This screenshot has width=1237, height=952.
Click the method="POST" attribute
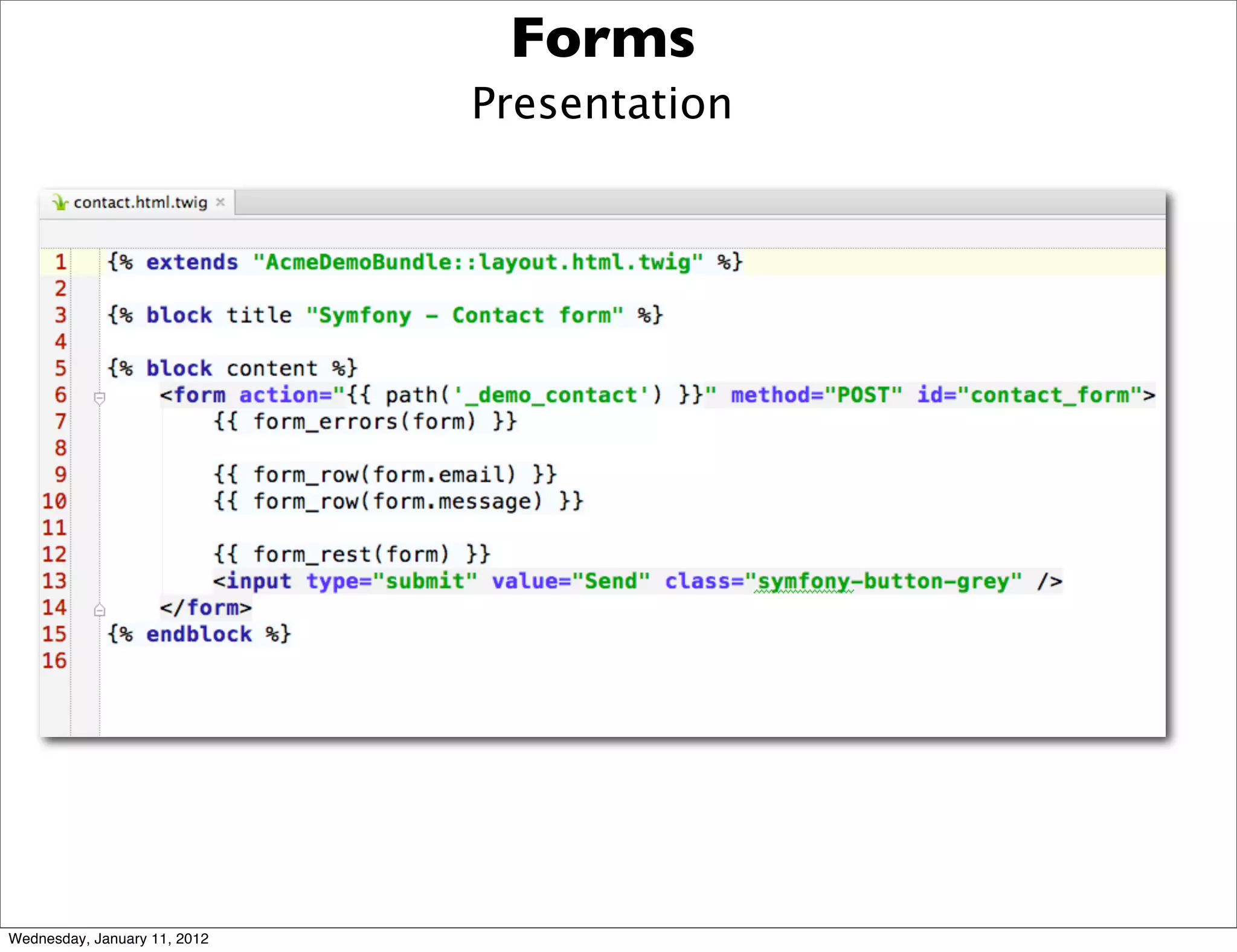coord(817,395)
